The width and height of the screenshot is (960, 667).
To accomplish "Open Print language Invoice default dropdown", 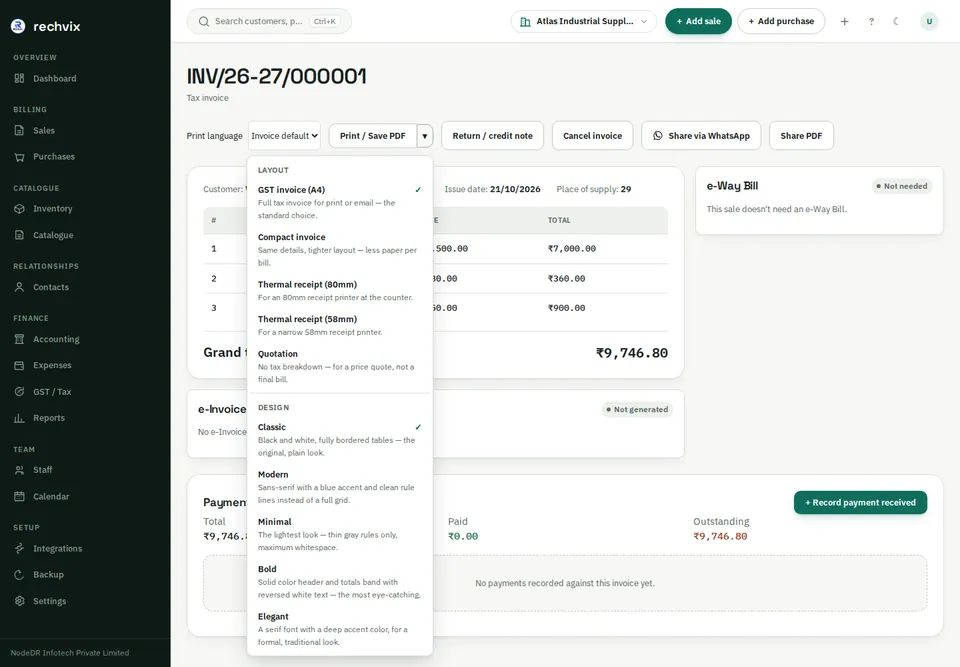I will (285, 136).
